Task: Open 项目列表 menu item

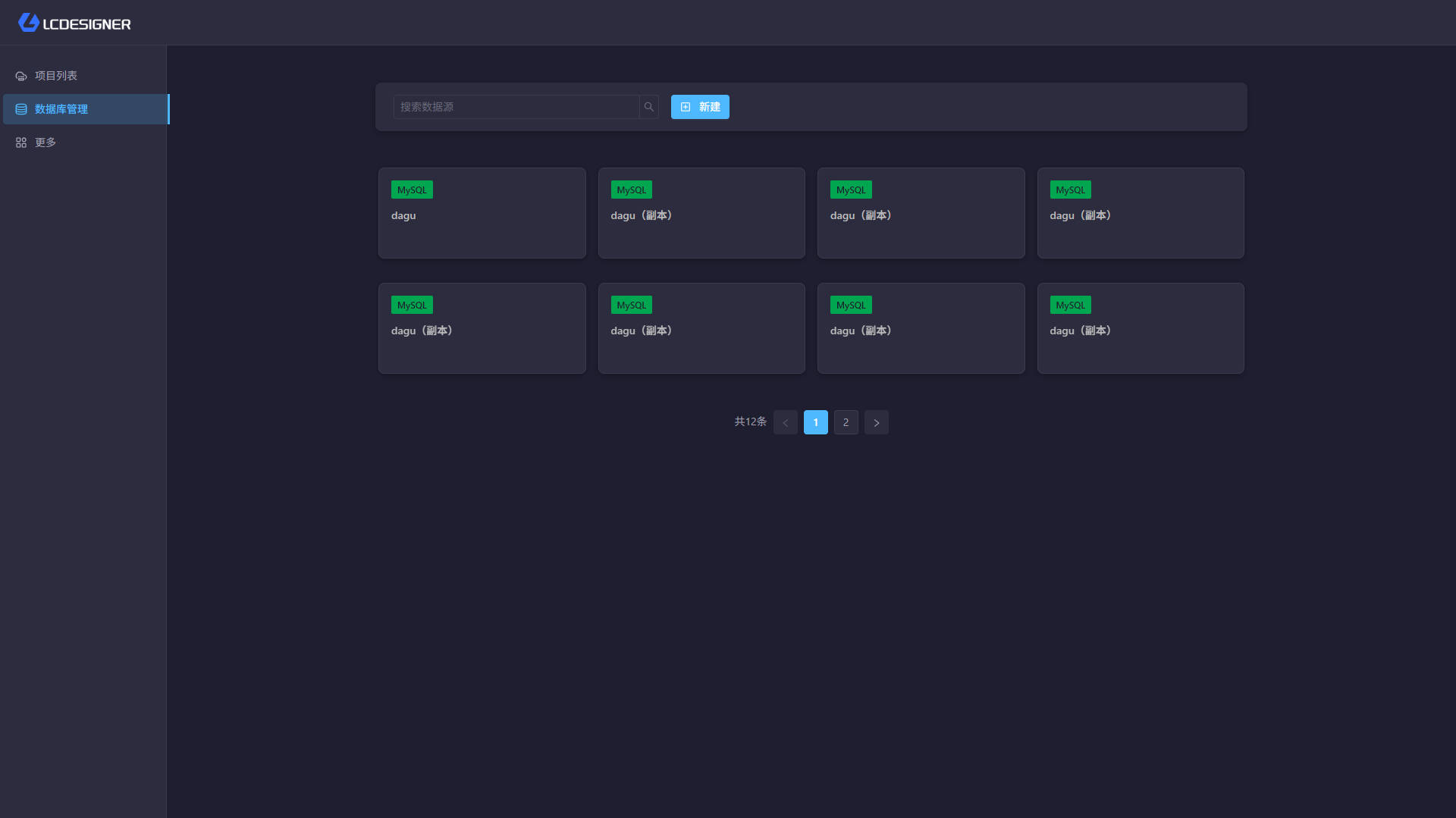Action: (56, 76)
